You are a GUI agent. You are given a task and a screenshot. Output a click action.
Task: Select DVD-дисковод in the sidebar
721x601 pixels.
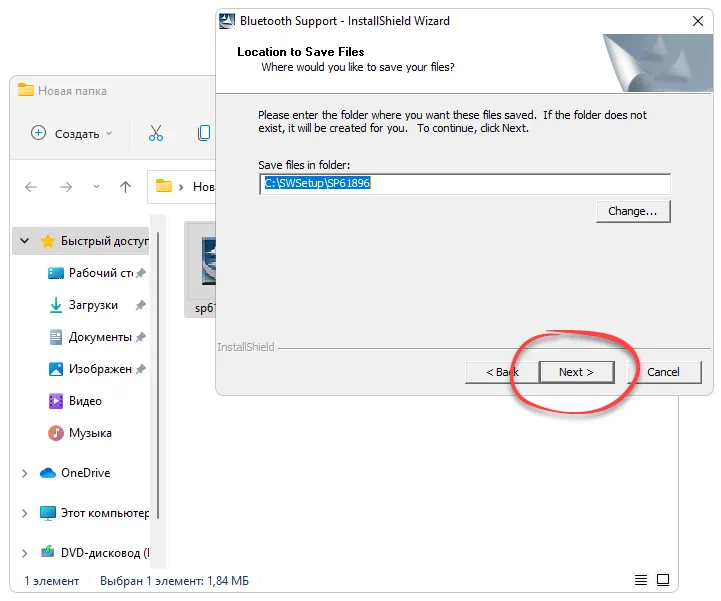94,553
